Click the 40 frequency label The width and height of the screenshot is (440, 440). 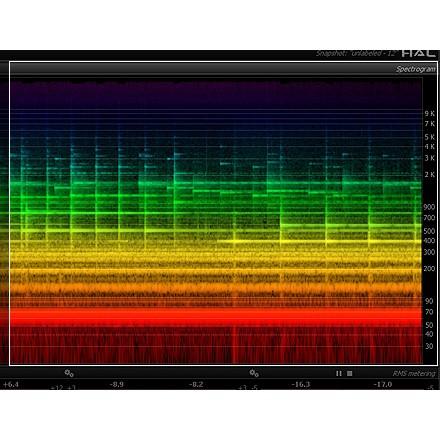[x=429, y=334]
